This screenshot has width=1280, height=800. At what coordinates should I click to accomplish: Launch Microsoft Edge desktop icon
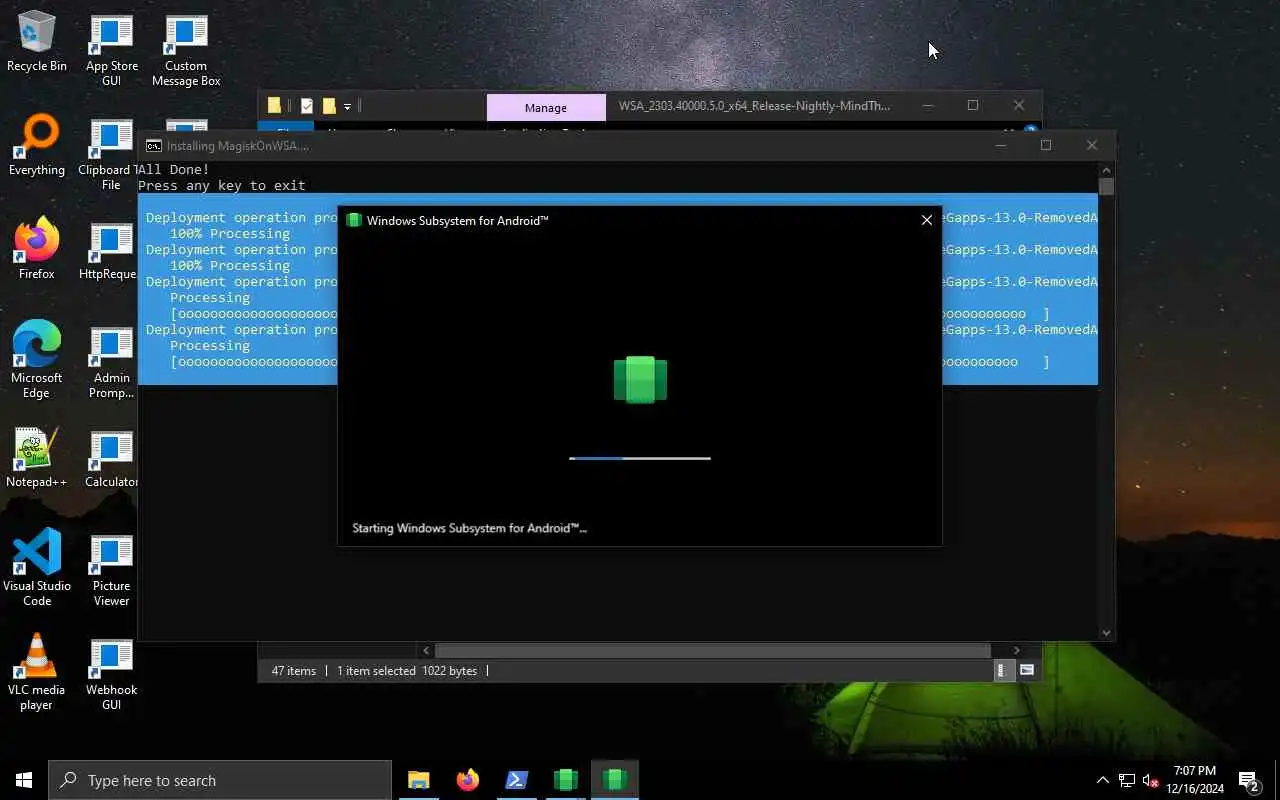pos(37,360)
